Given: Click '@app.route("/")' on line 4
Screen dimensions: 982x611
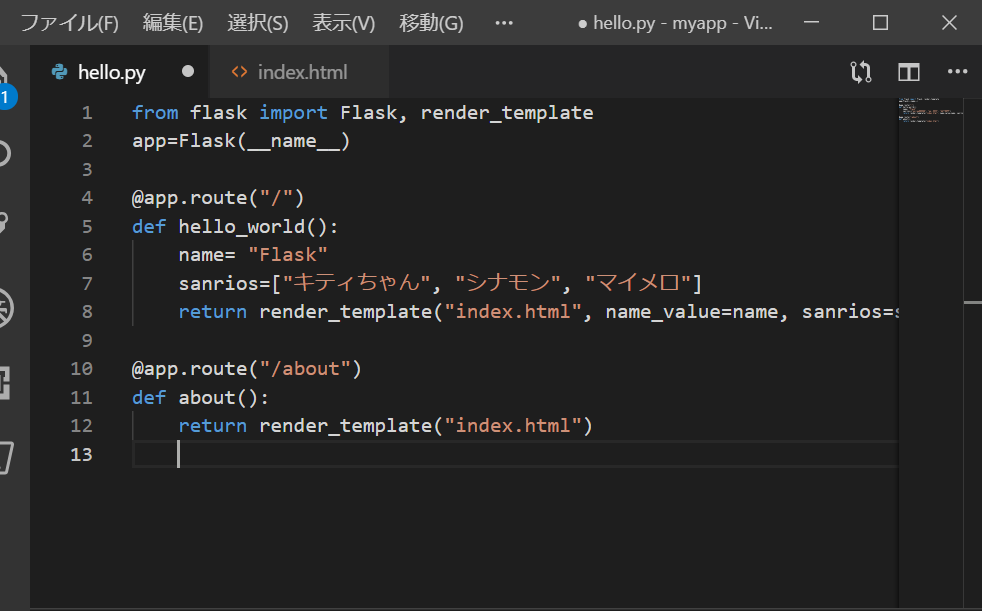Looking at the screenshot, I should pyautogui.click(x=218, y=198).
